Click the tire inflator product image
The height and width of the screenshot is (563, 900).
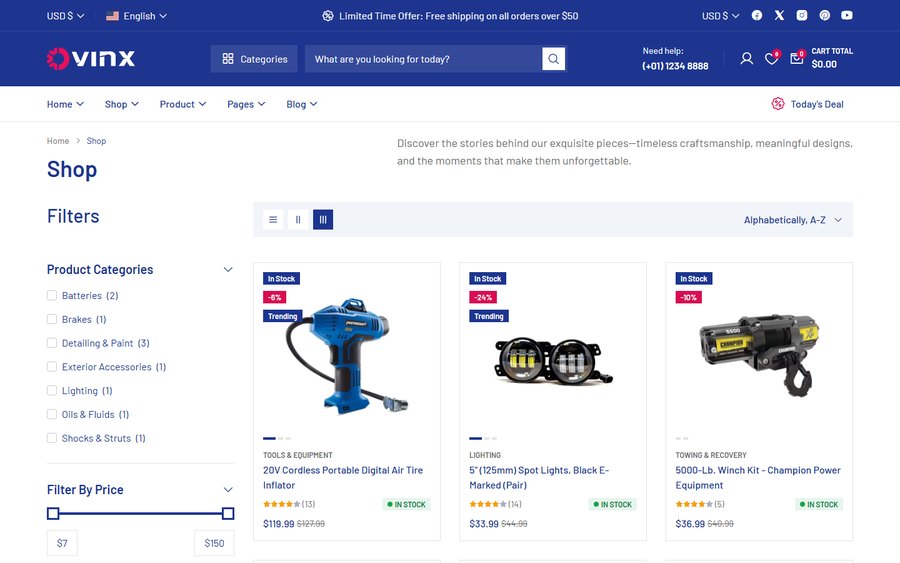coord(347,356)
